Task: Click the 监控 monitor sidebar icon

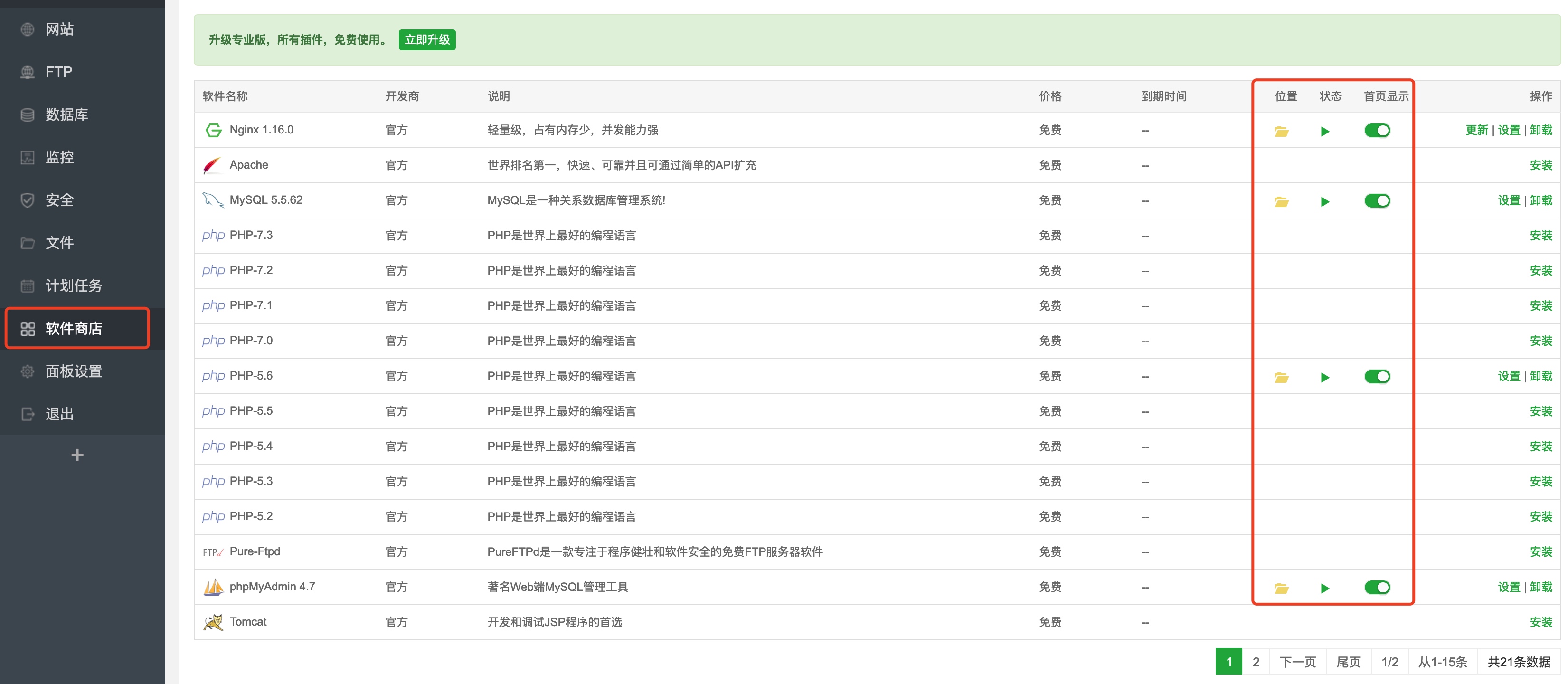Action: [x=28, y=157]
